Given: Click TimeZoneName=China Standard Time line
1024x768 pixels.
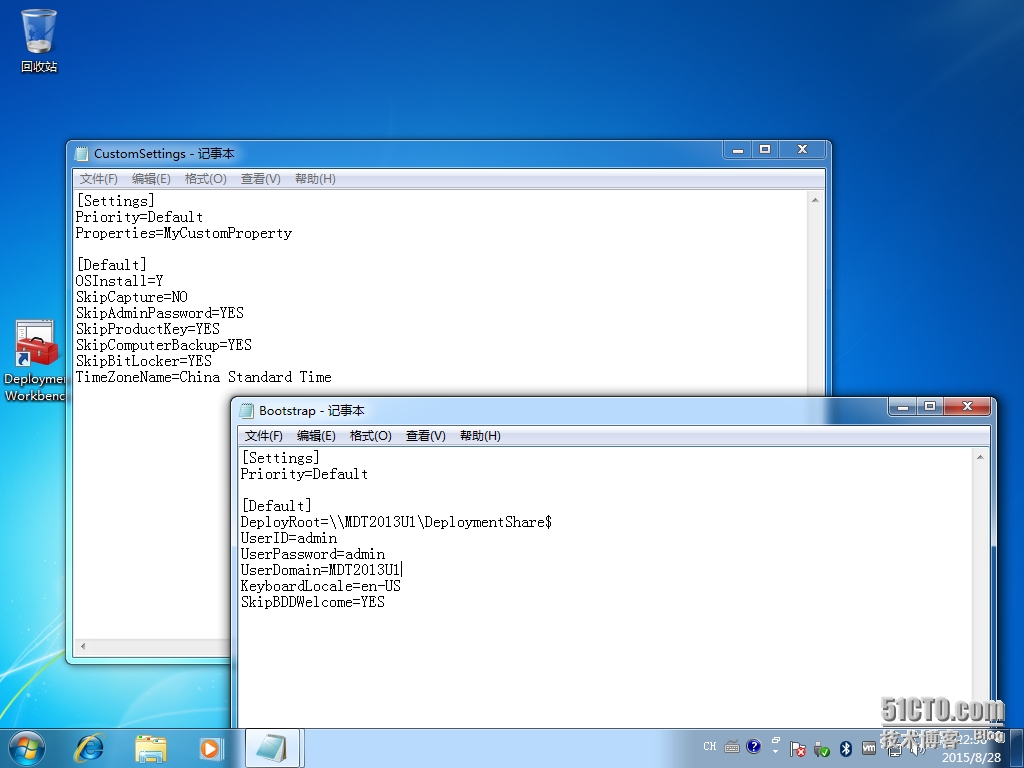Looking at the screenshot, I should pyautogui.click(x=203, y=377).
